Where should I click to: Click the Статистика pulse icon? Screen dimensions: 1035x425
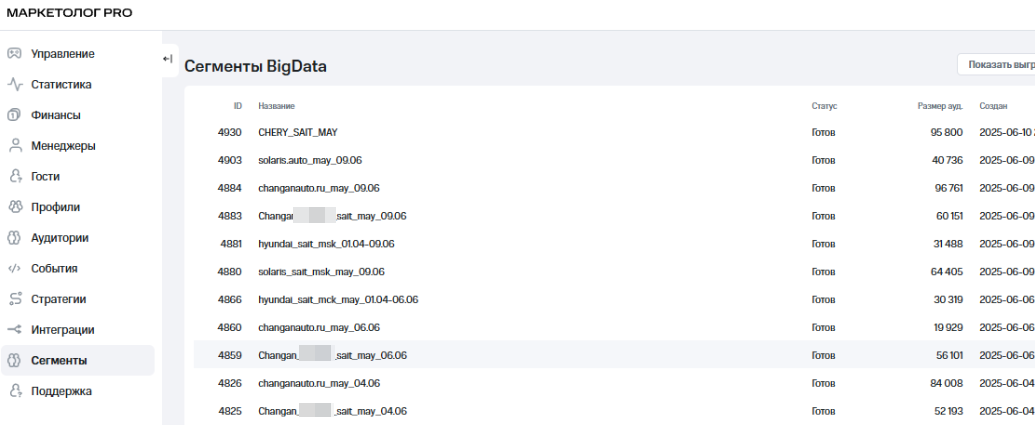click(15, 84)
